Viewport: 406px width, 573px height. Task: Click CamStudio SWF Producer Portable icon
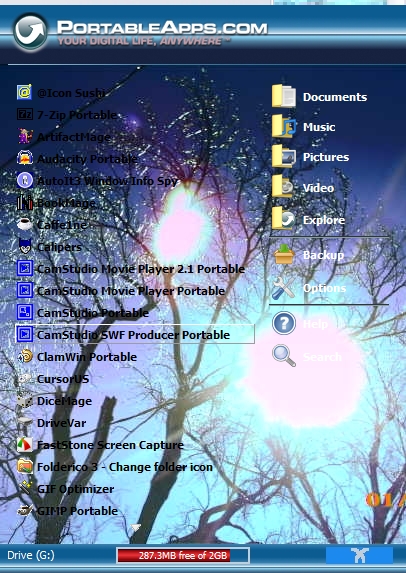24,334
